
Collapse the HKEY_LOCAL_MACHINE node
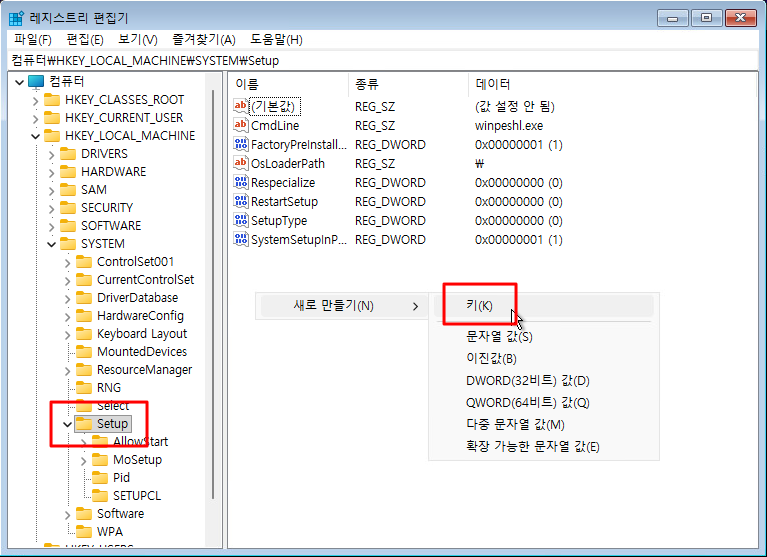(35, 136)
